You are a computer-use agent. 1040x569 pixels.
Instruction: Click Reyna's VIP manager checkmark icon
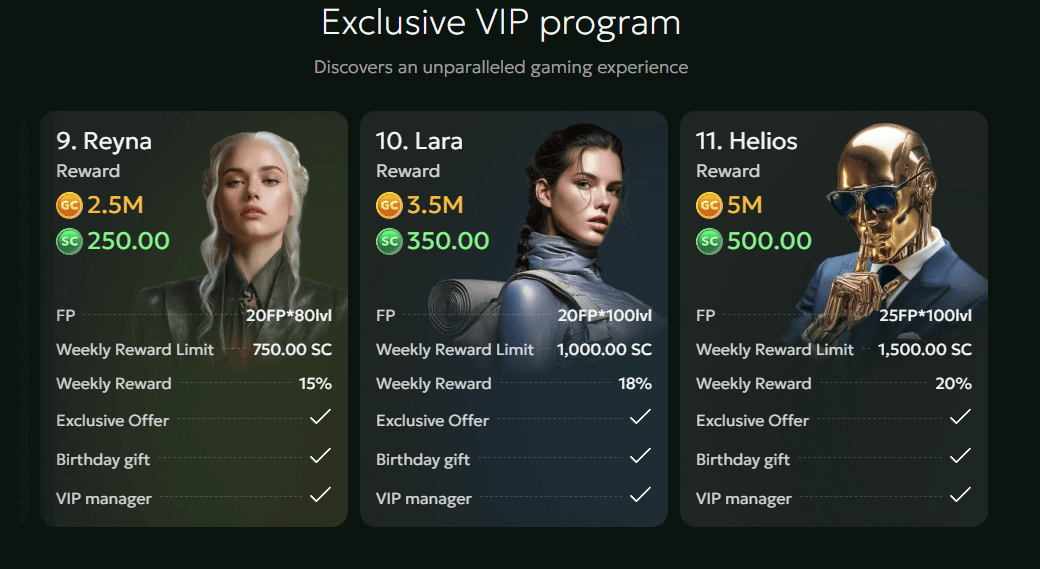tap(320, 495)
